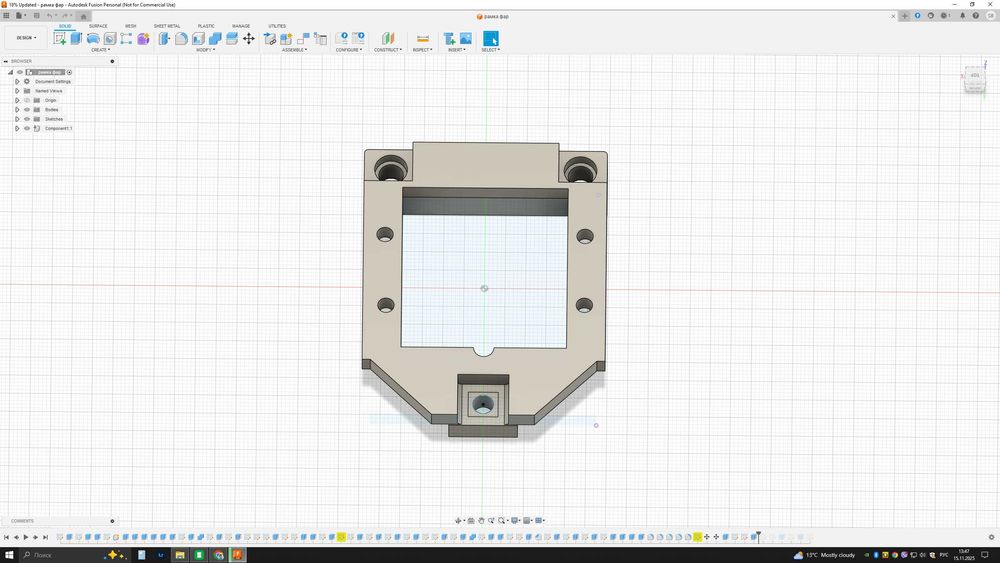Click the Select tool icon

[490, 38]
